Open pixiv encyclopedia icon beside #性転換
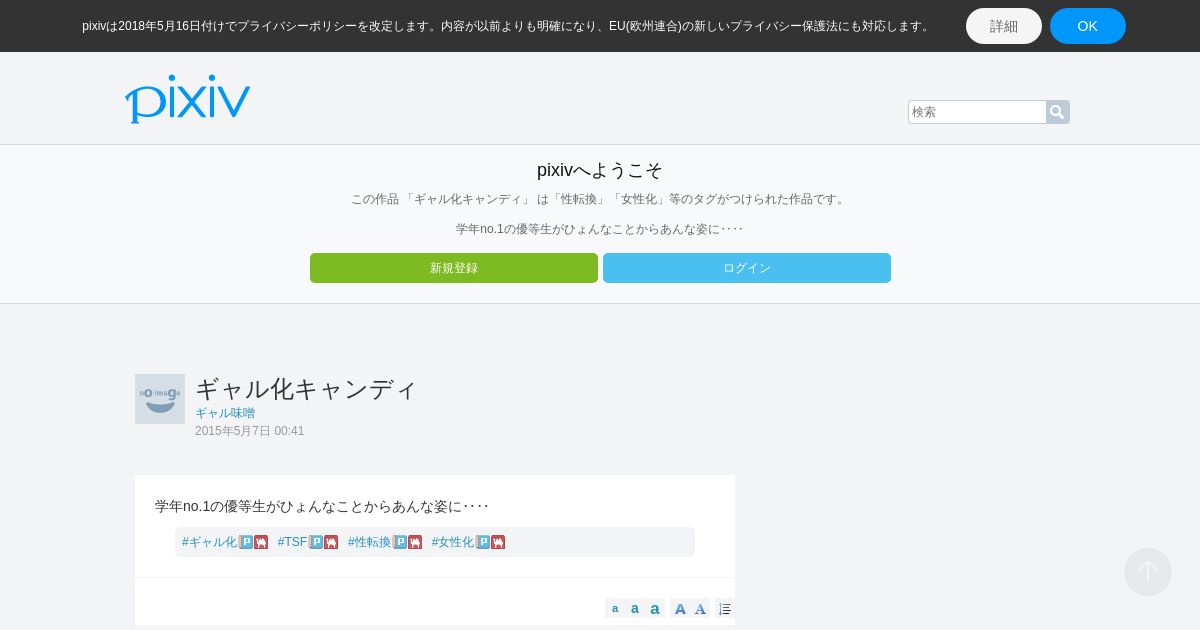The image size is (1200, 630). pyautogui.click(x=400, y=542)
